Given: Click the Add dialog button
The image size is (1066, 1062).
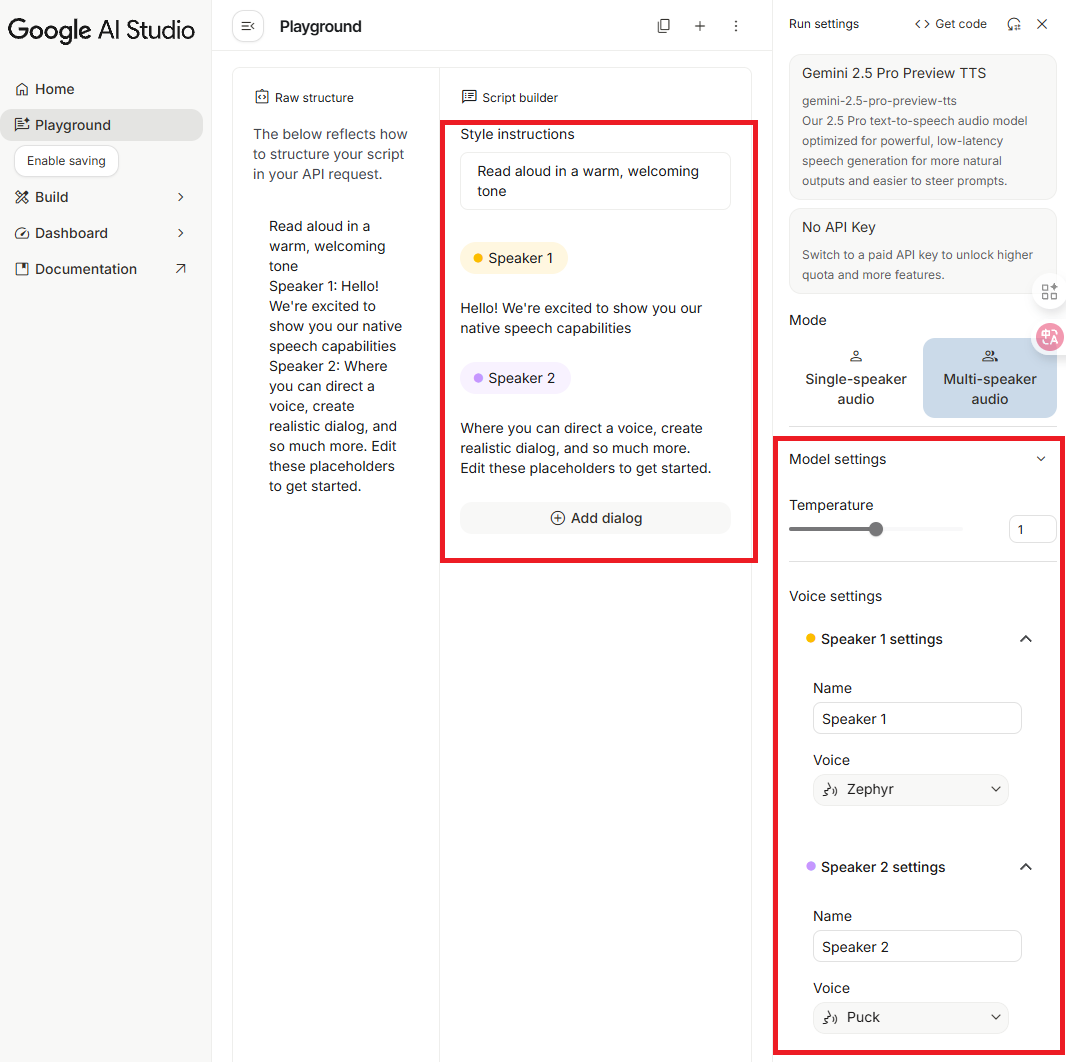Looking at the screenshot, I should coord(595,518).
